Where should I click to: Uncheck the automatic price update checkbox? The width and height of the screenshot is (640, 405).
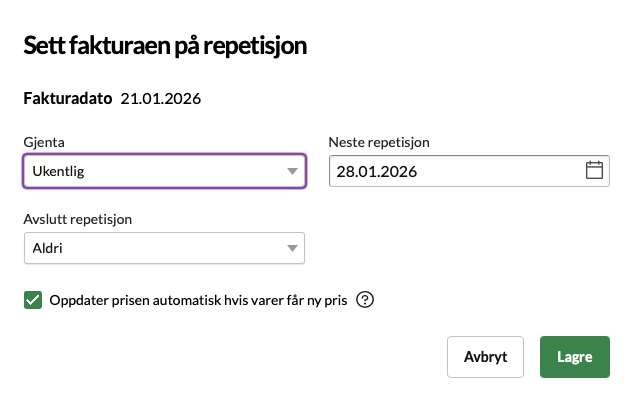point(33,300)
